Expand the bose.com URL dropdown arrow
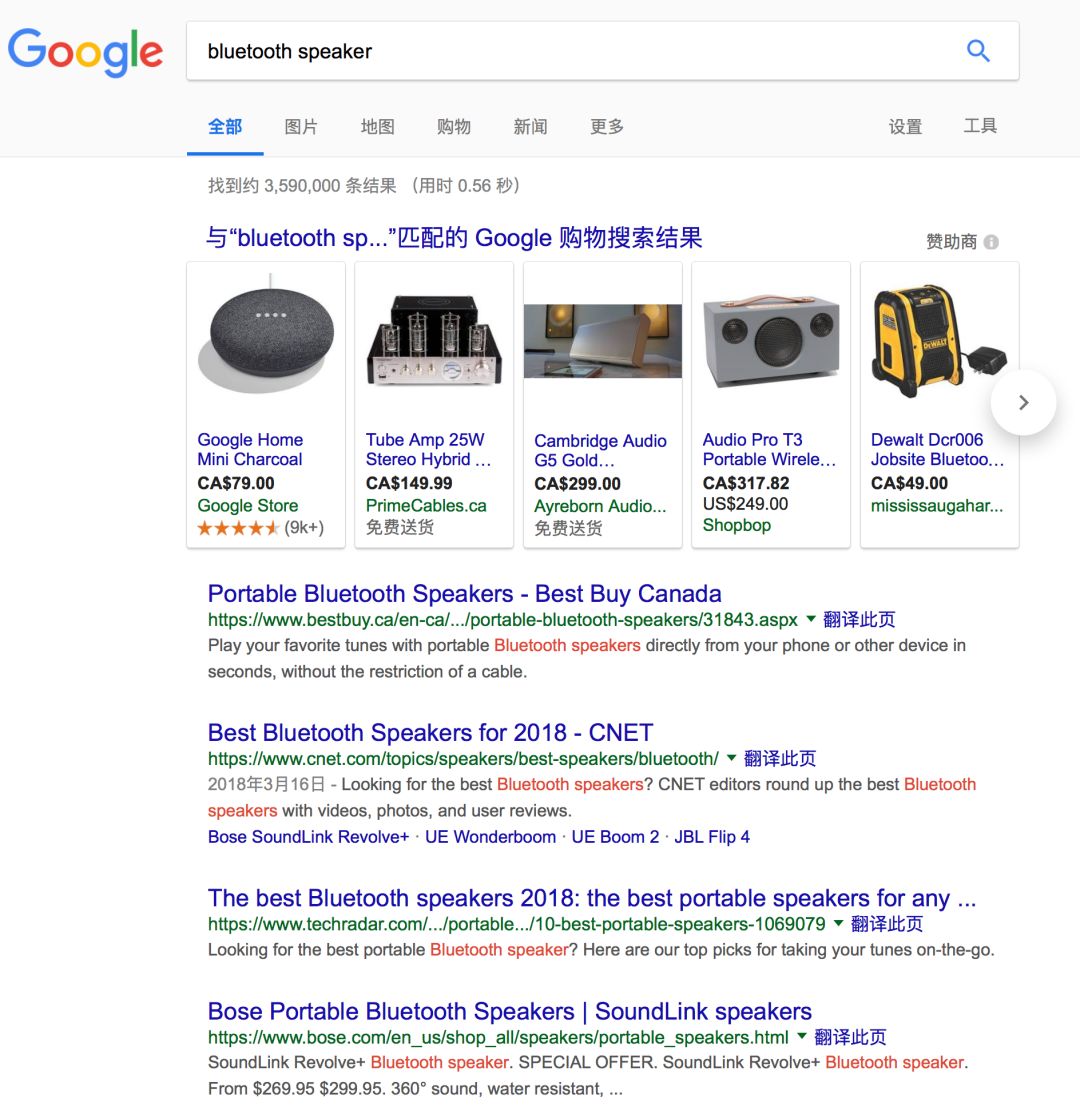This screenshot has height=1110, width=1080. click(x=802, y=1036)
